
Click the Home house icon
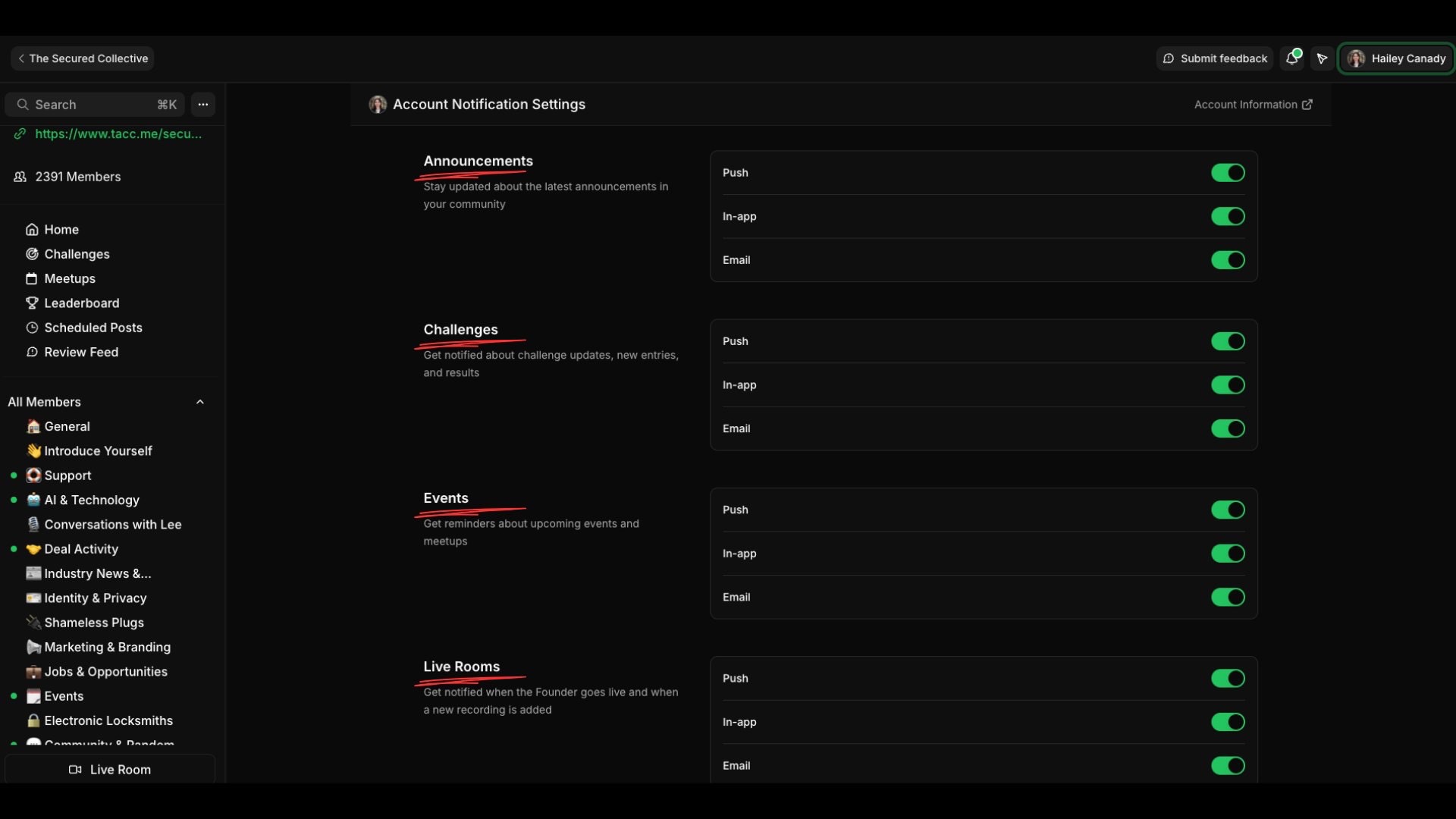(x=32, y=230)
